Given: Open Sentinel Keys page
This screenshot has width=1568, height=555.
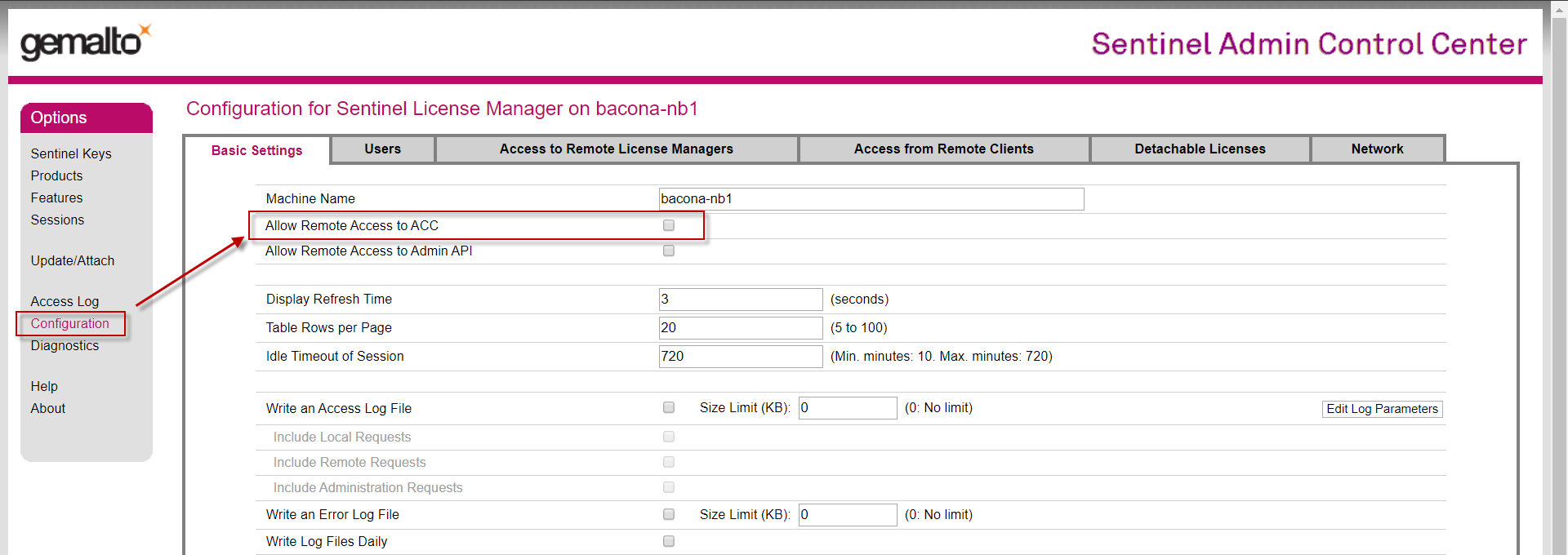Looking at the screenshot, I should click(x=71, y=153).
